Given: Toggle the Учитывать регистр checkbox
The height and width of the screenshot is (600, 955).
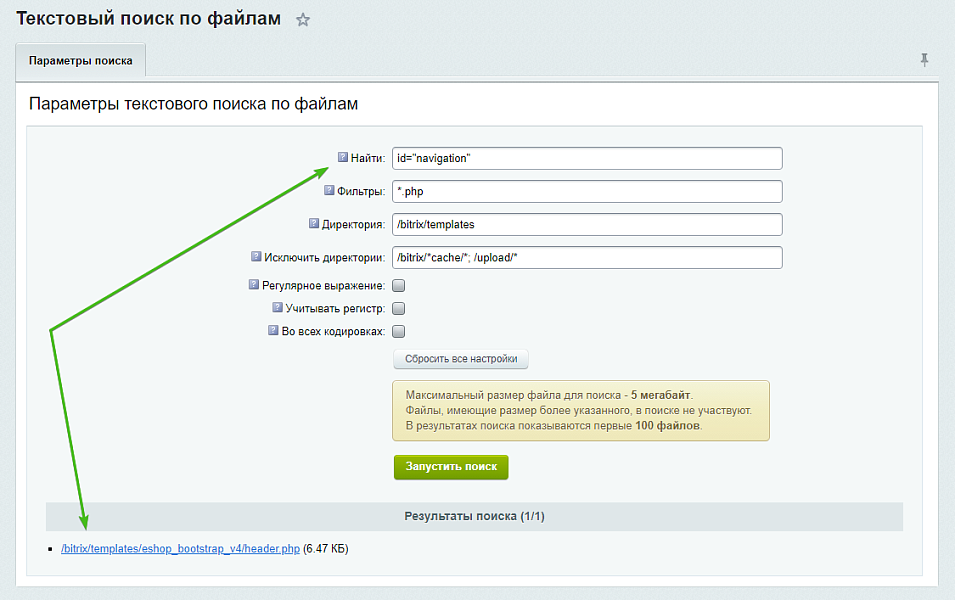Looking at the screenshot, I should (398, 308).
